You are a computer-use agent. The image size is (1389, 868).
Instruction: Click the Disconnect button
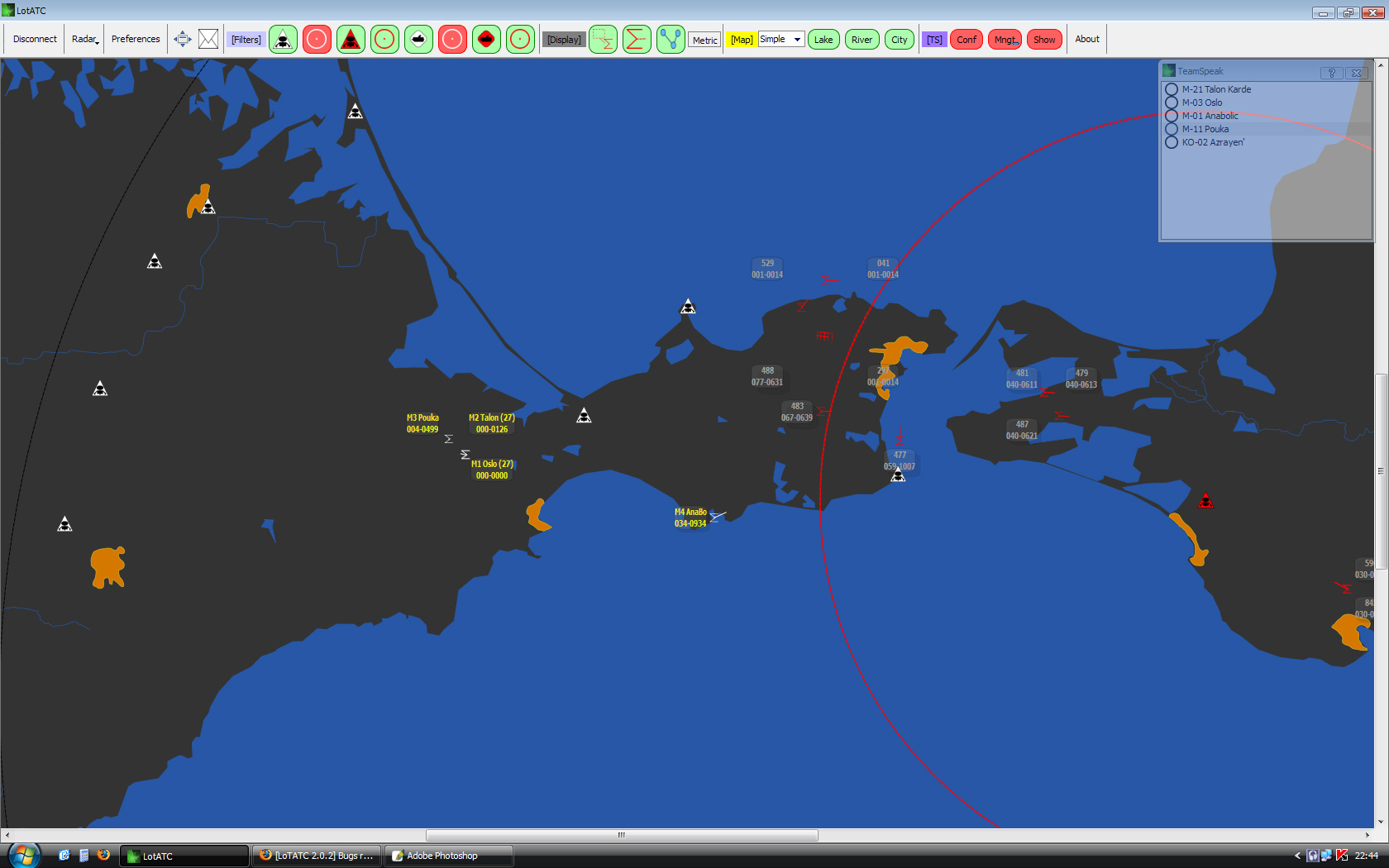click(x=35, y=39)
